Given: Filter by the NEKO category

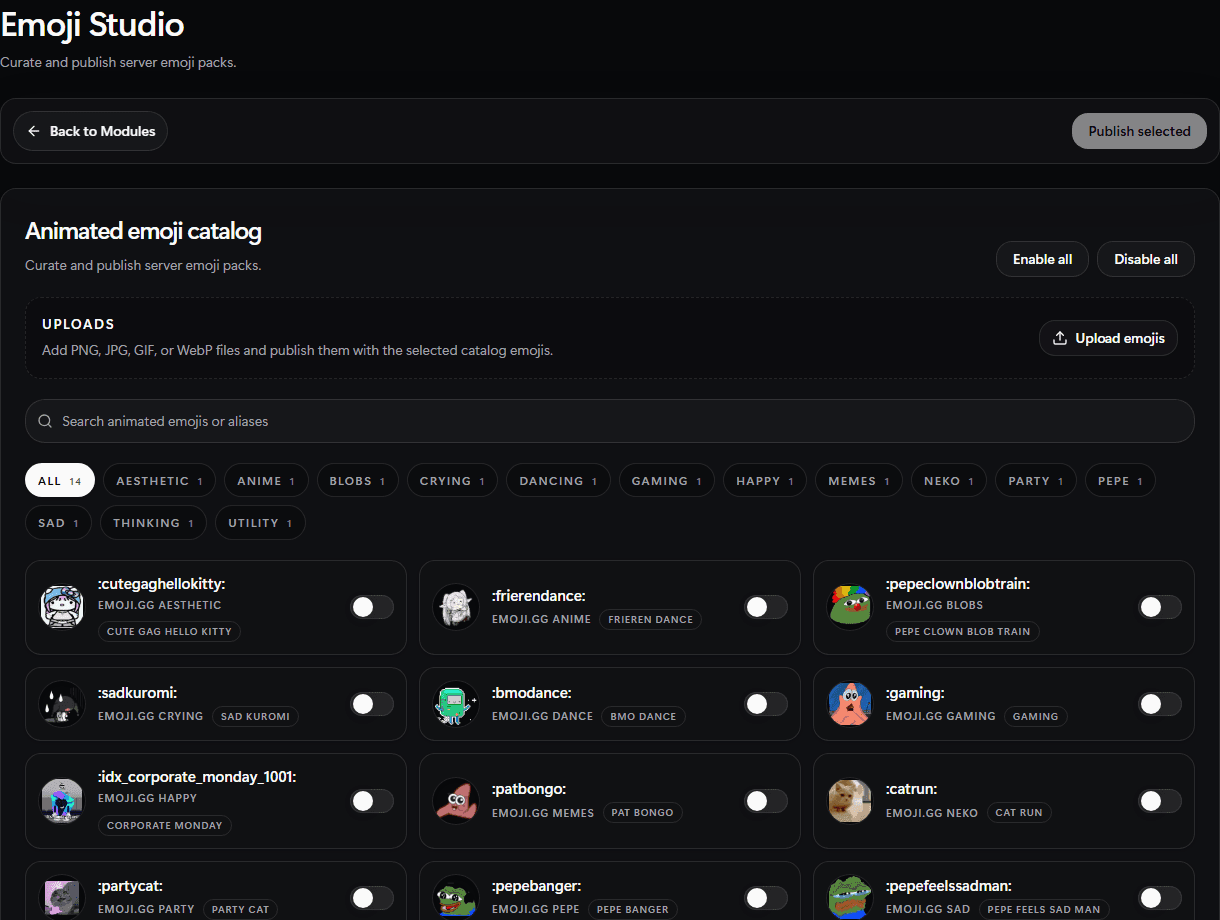Looking at the screenshot, I should click(949, 481).
